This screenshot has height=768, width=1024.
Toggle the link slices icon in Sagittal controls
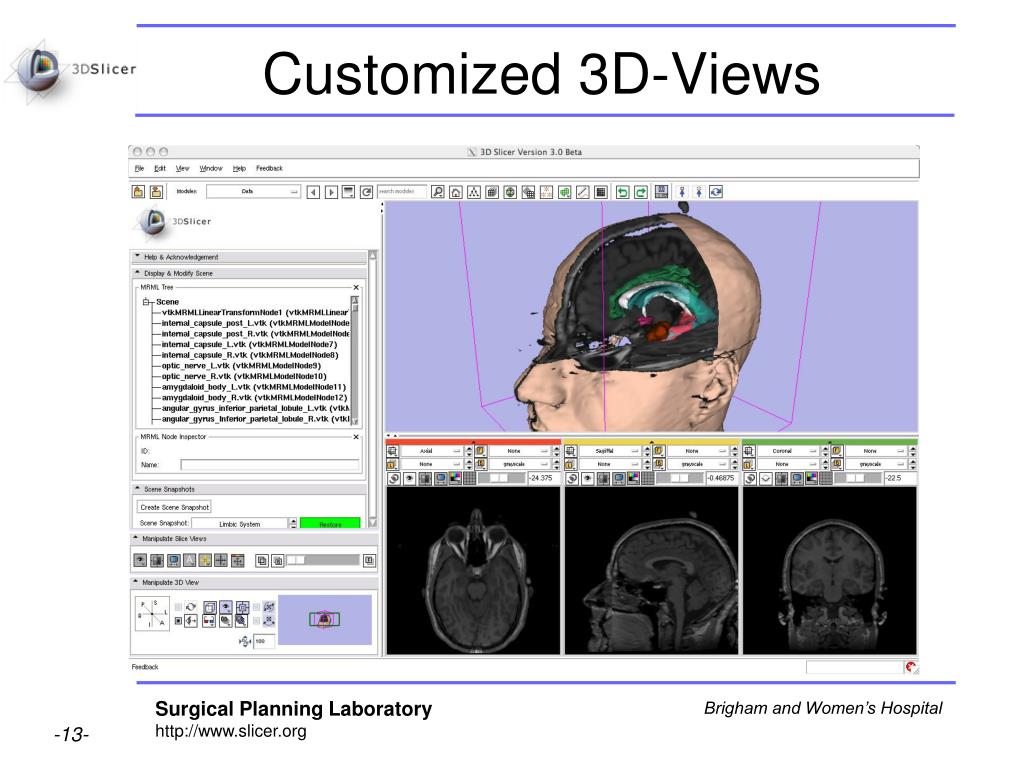572,478
